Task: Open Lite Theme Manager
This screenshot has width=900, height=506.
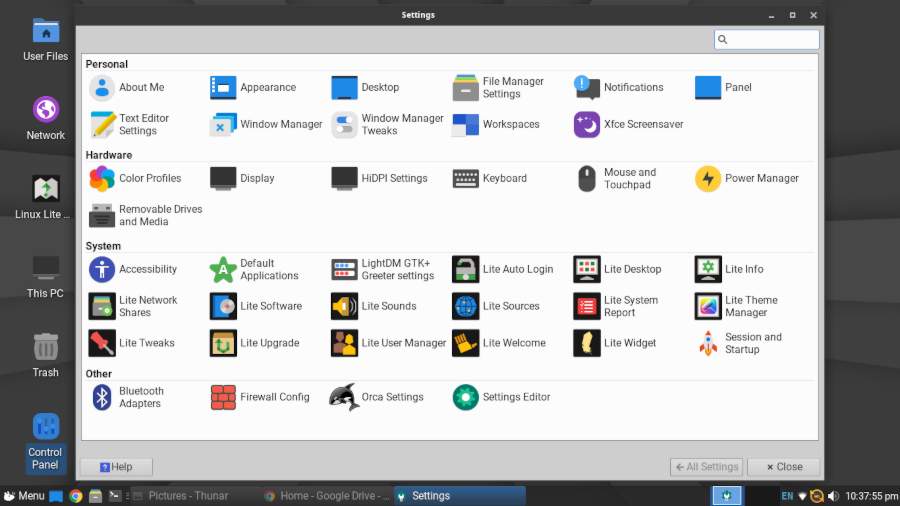Action: coord(737,306)
